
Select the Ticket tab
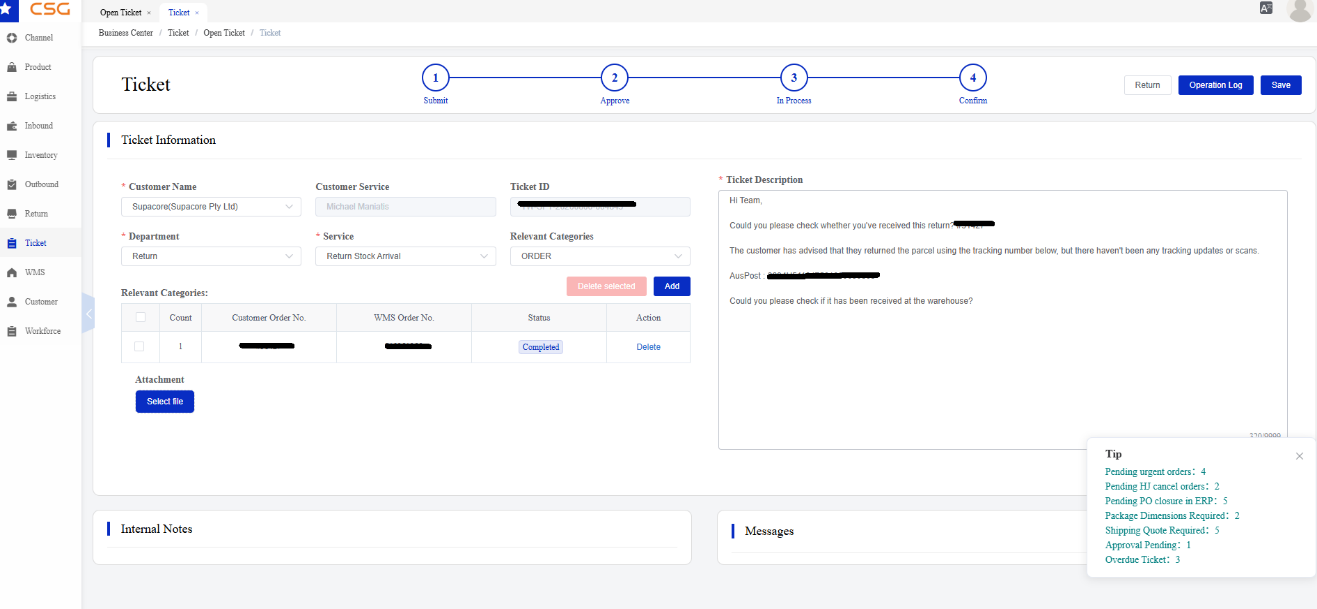tap(179, 13)
